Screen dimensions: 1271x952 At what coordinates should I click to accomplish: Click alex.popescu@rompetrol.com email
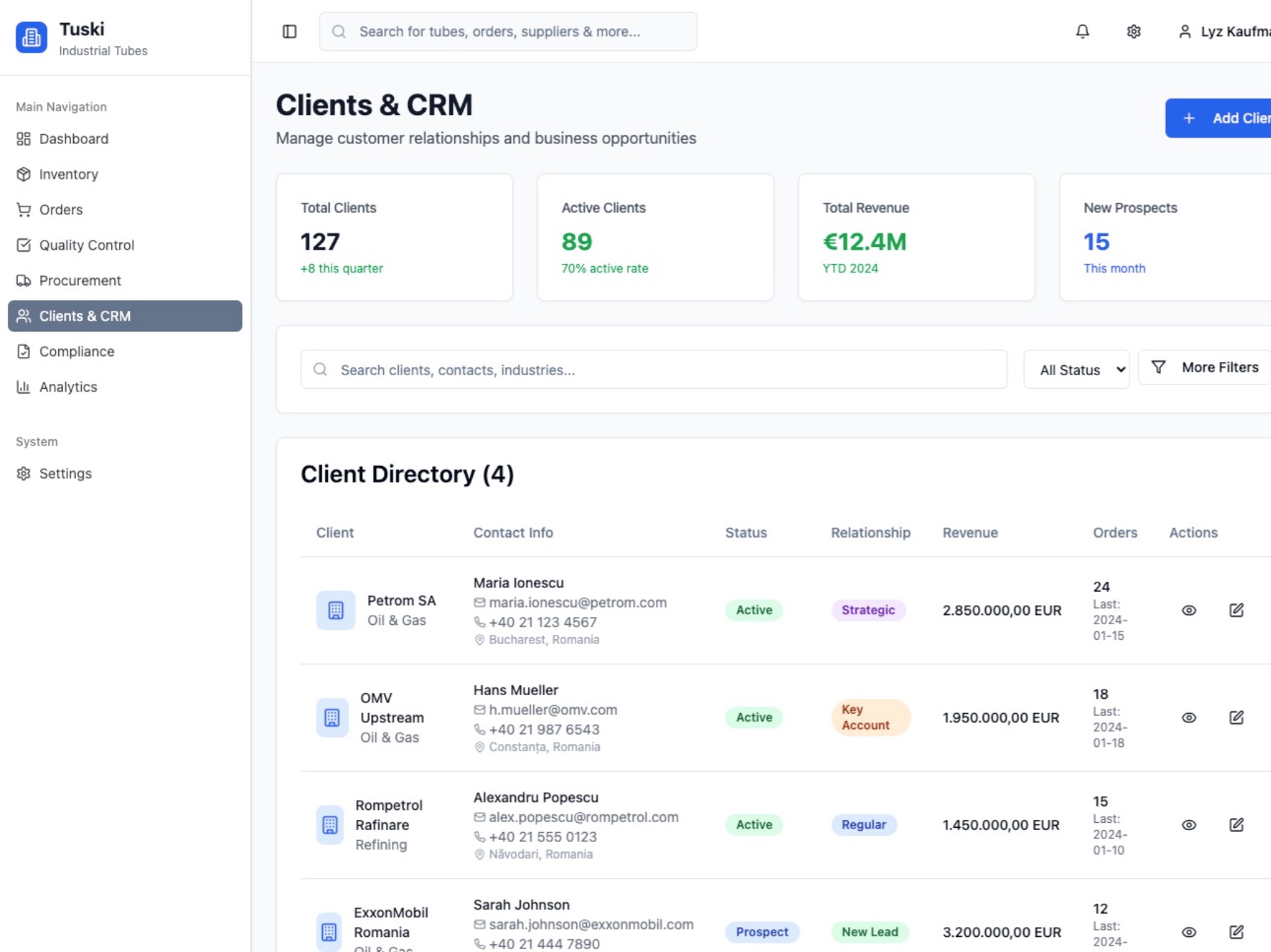coord(583,817)
